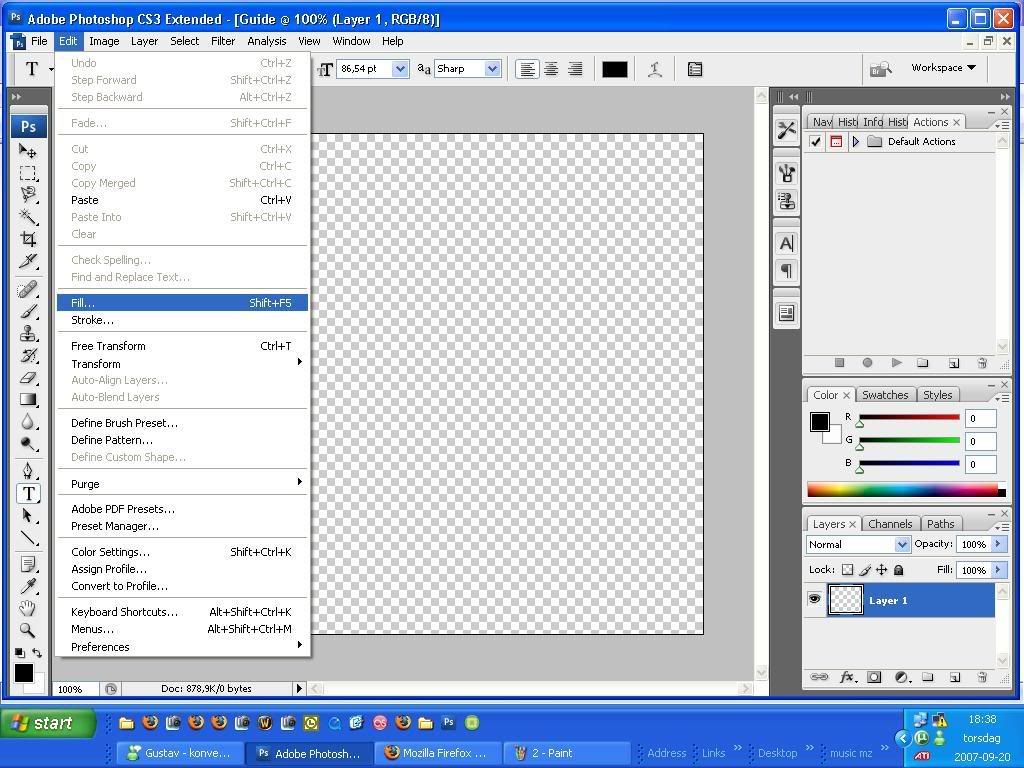
Task: Select the Hand tool
Action: 27,608
